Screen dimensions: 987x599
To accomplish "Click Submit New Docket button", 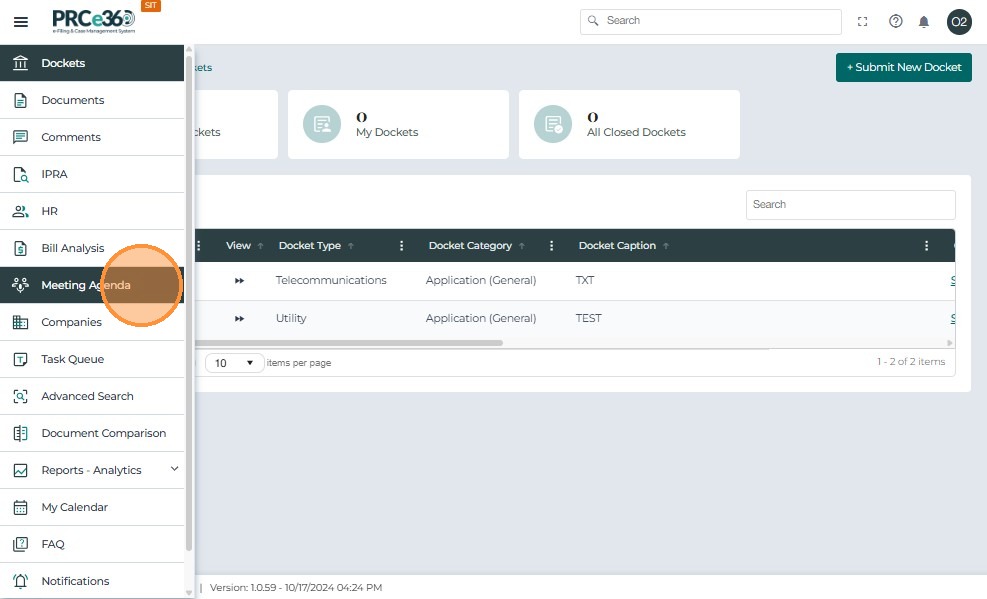I will click(x=903, y=67).
